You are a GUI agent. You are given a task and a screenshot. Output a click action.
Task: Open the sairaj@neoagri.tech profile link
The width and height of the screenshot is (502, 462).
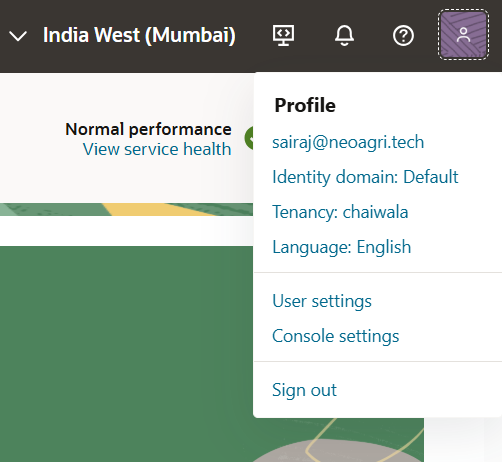[348, 142]
